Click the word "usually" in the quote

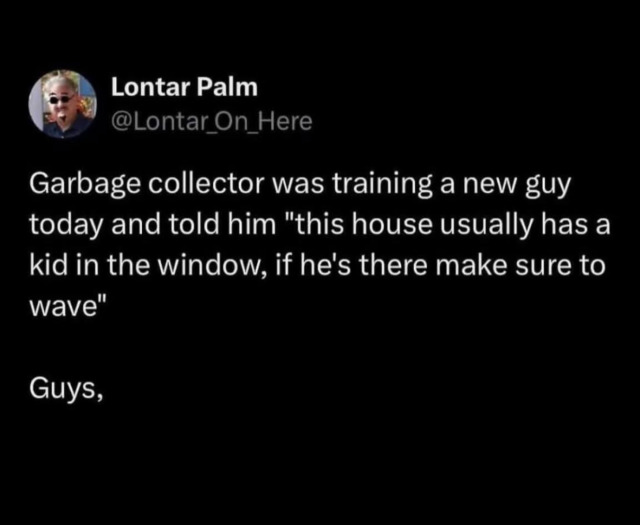coord(487,226)
